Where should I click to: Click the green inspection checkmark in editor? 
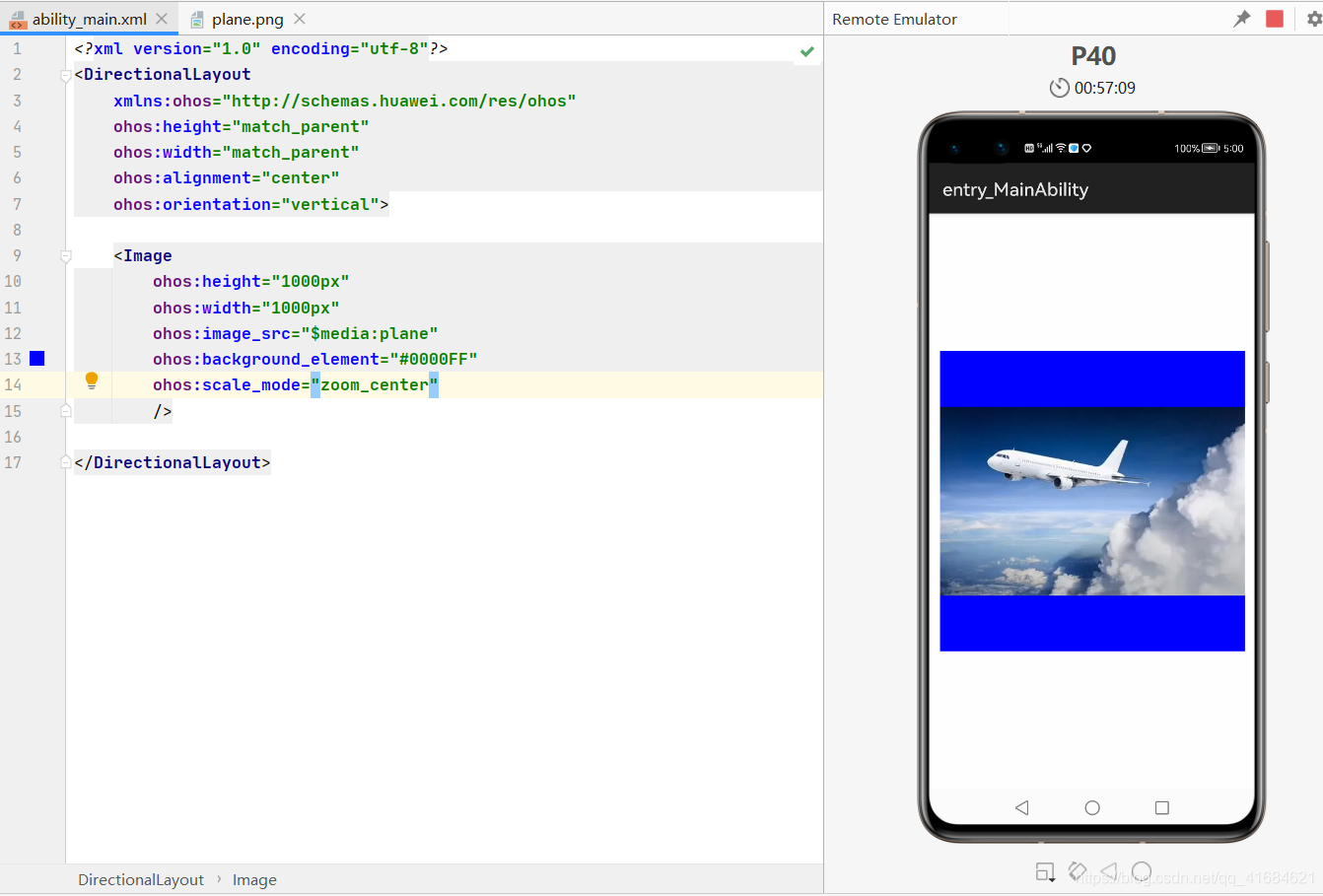(807, 51)
